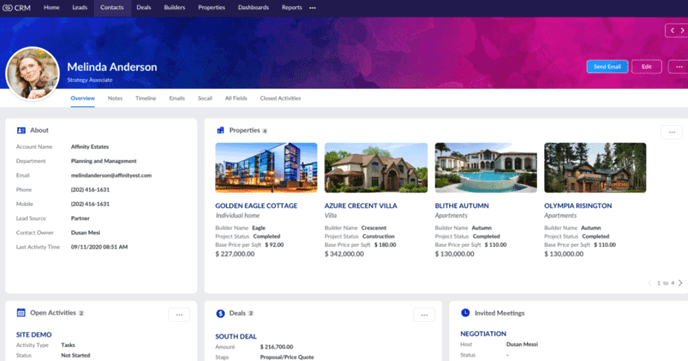This screenshot has height=361, width=688.
Task: Open more navigation modules ellipsis
Action: coord(312,8)
